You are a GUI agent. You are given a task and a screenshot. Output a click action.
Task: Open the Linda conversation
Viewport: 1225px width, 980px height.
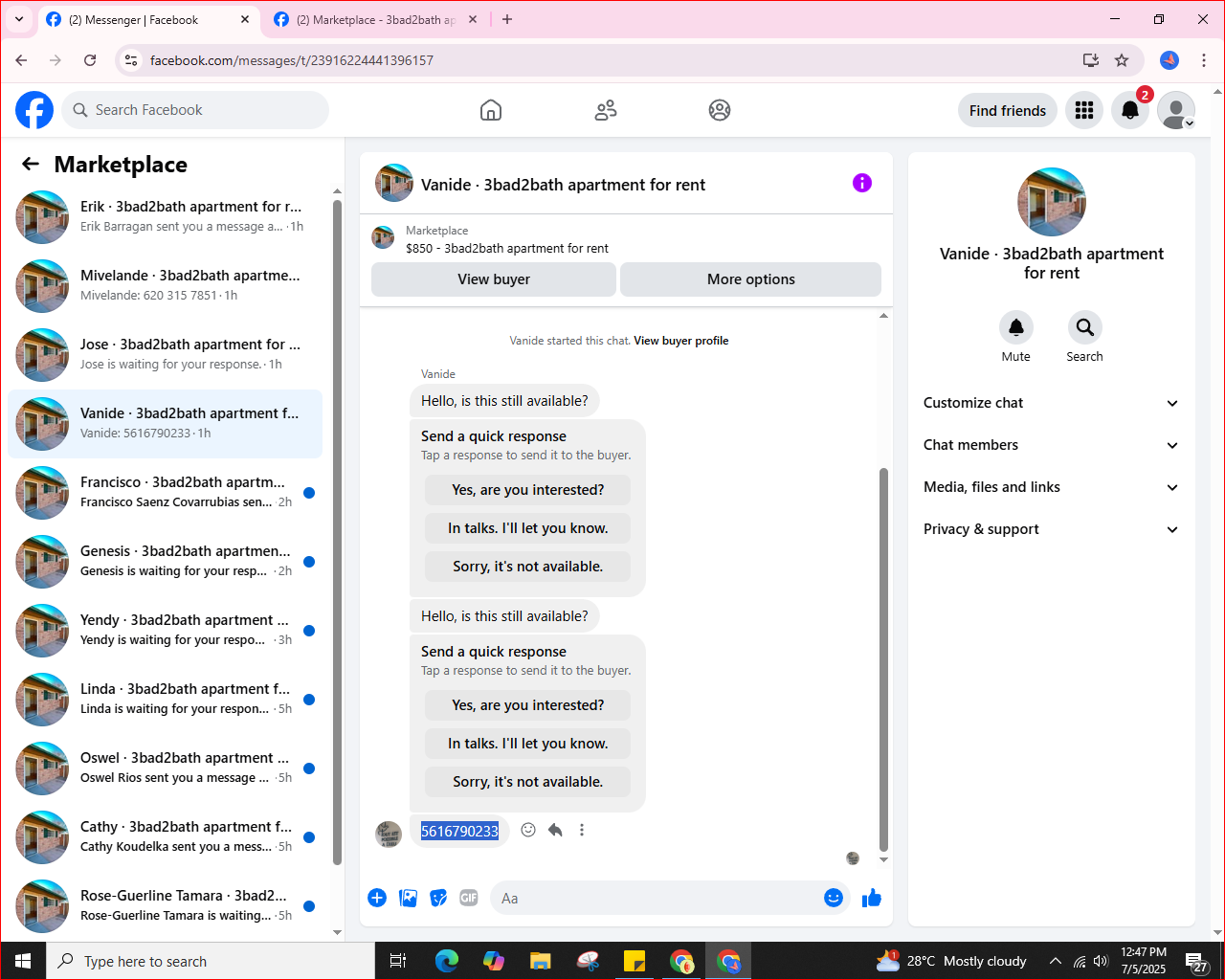click(x=166, y=700)
